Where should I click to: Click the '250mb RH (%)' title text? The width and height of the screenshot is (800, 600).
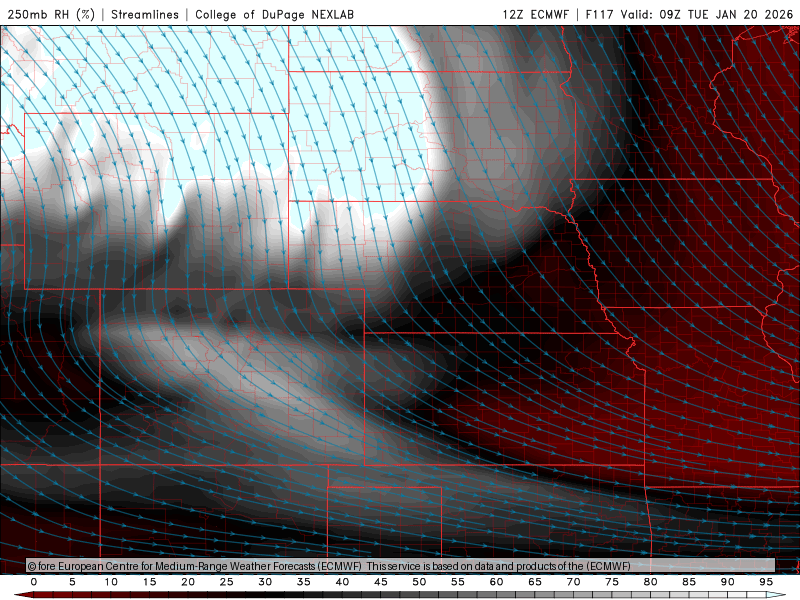(x=51, y=14)
